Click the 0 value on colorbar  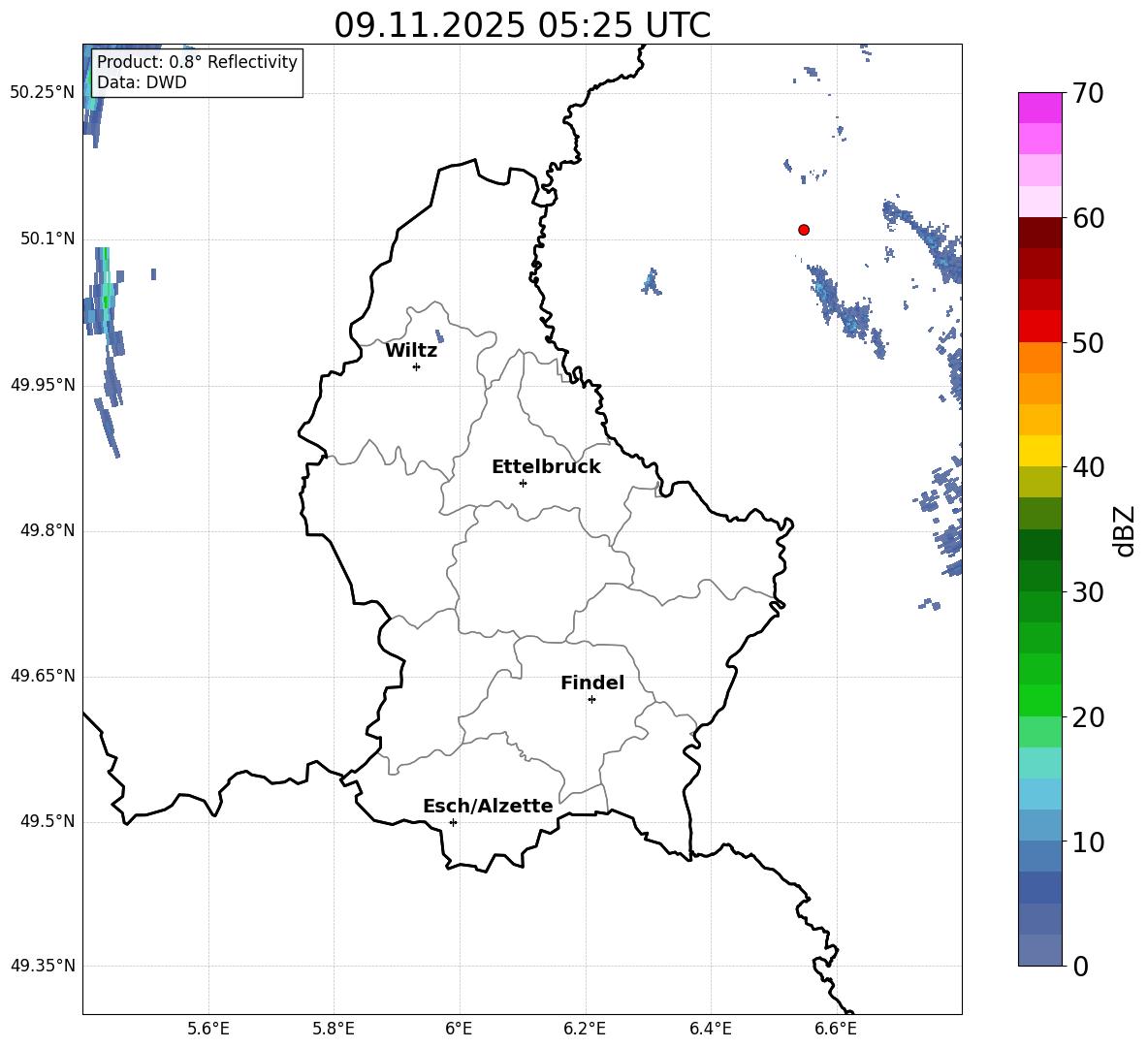coord(1080,966)
